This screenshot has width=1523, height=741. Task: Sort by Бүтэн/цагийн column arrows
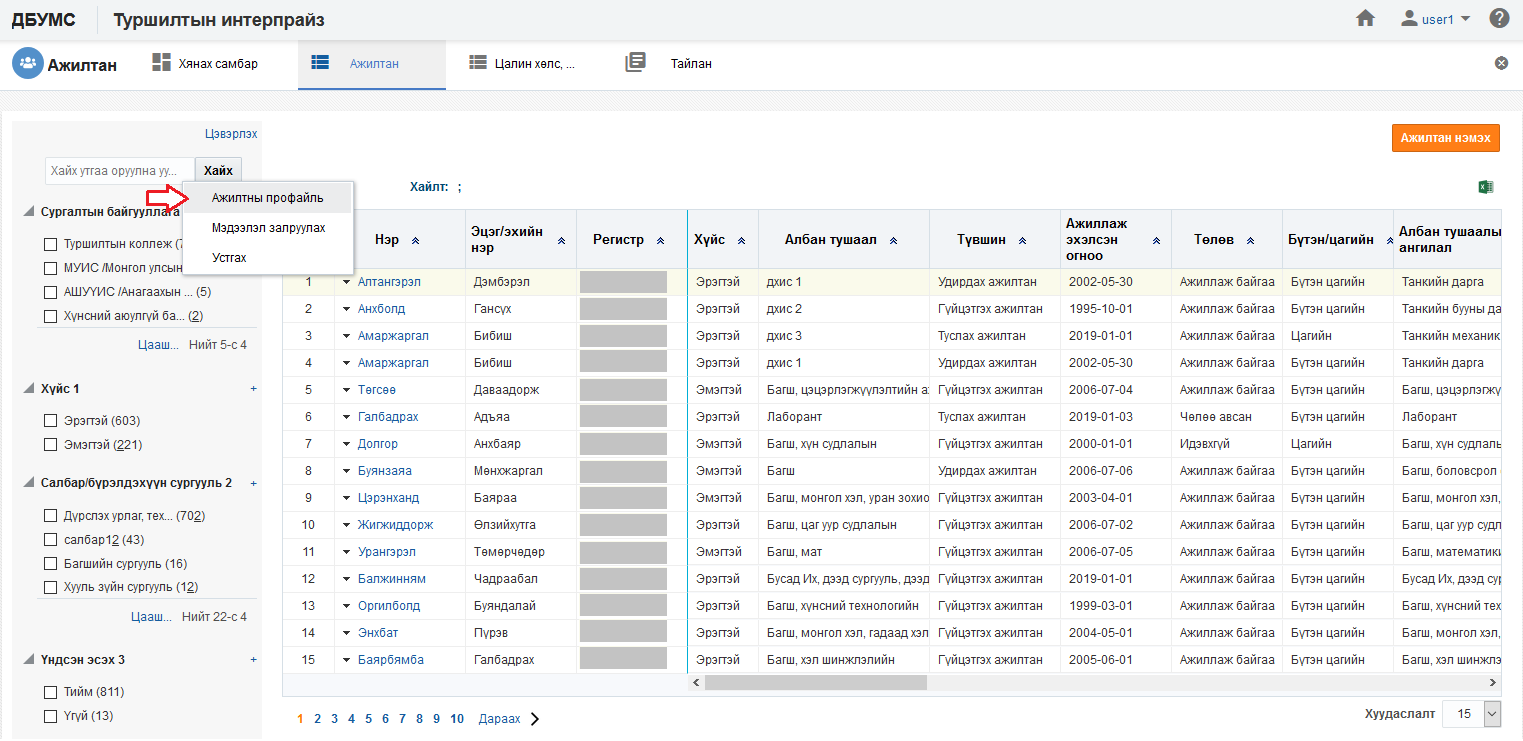click(x=1390, y=241)
